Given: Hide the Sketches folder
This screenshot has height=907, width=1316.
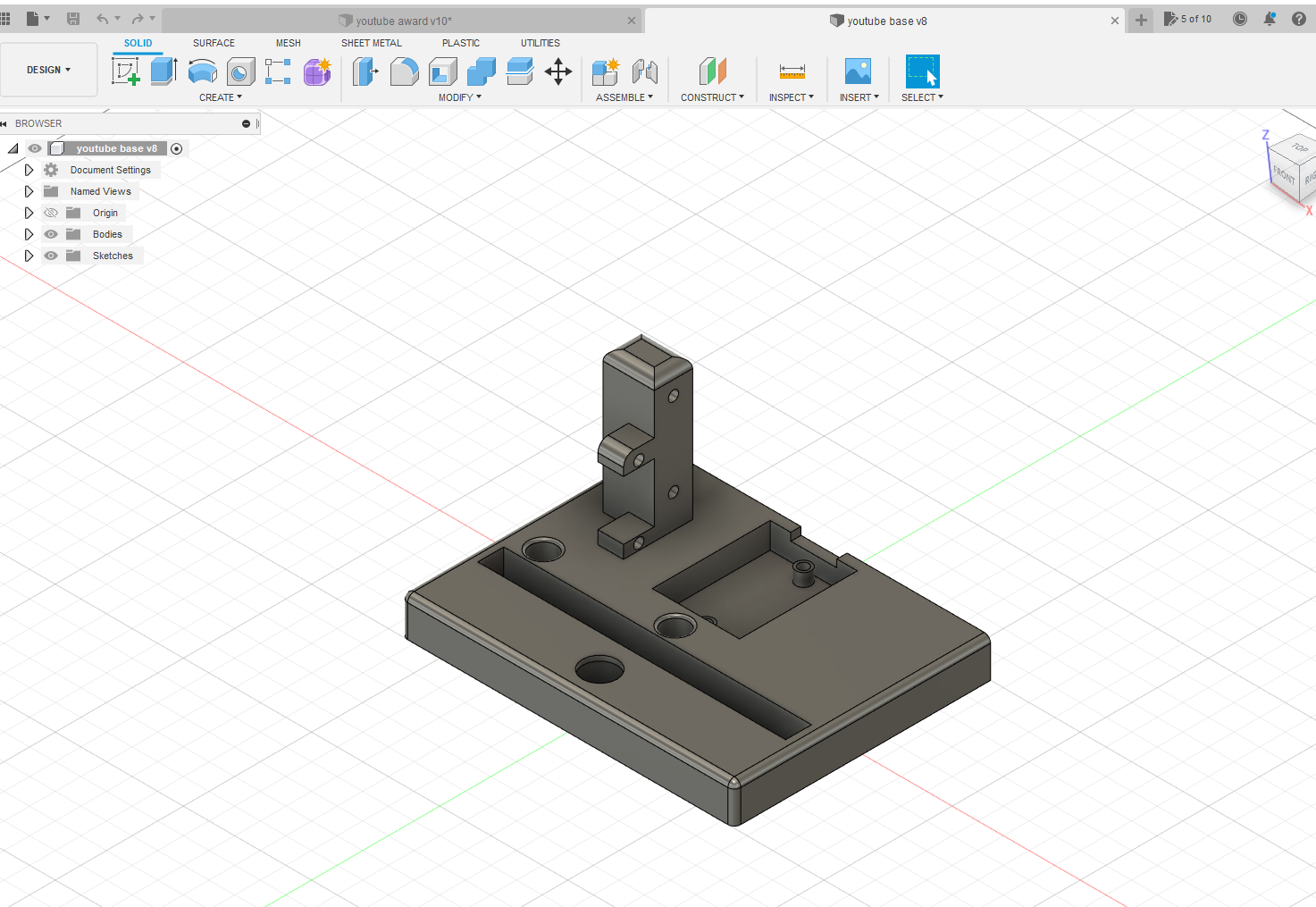Looking at the screenshot, I should [51, 256].
